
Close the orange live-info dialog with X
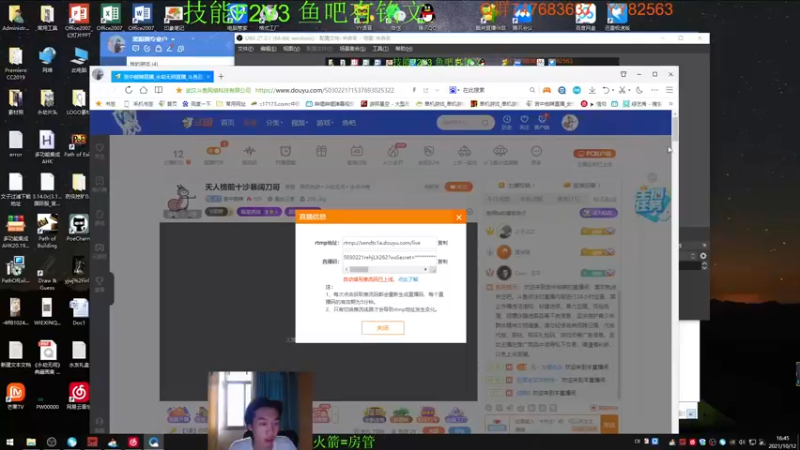(459, 217)
